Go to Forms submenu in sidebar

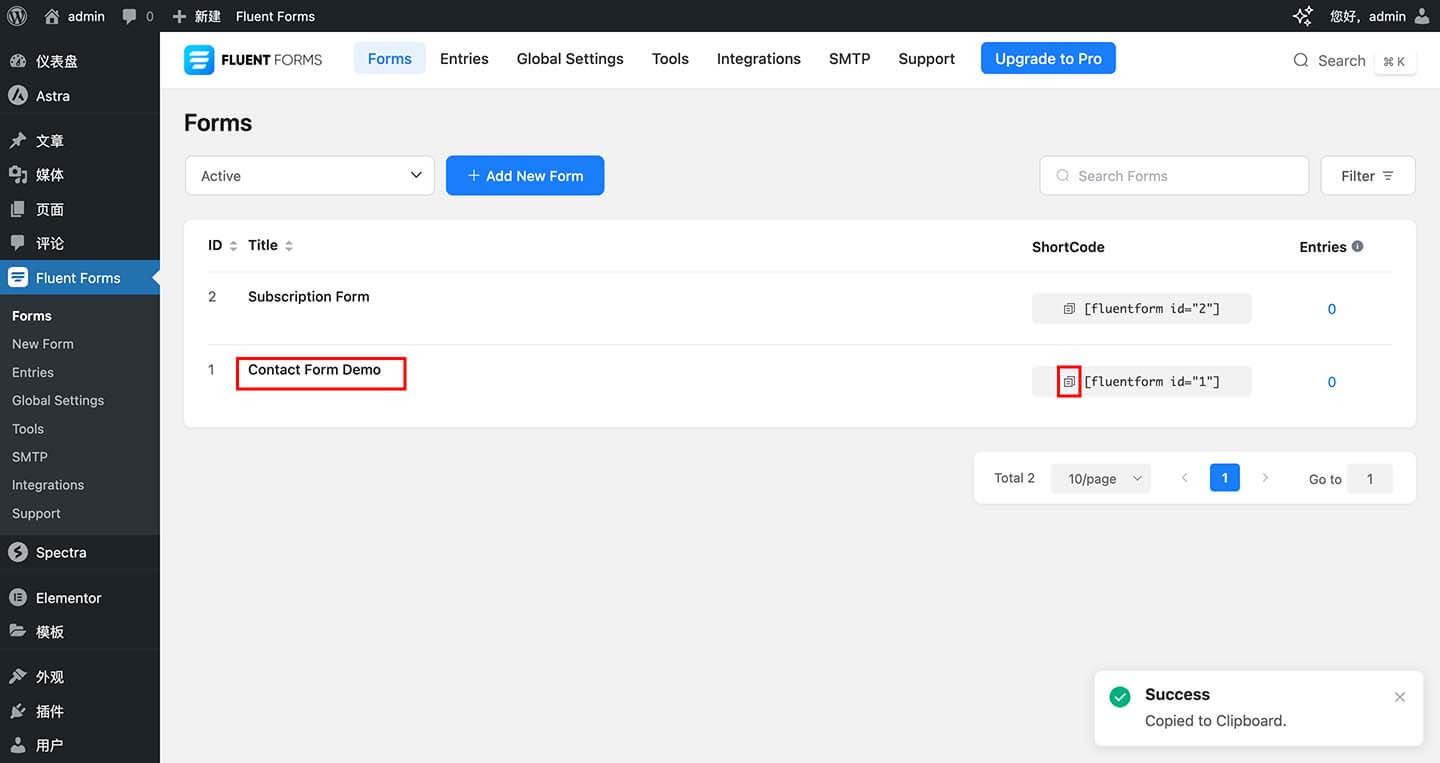32,316
